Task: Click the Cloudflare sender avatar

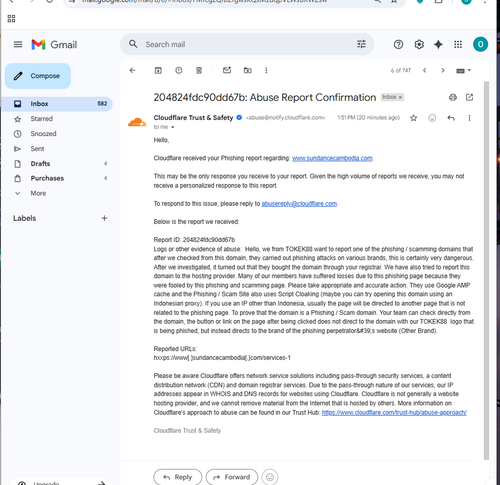Action: click(137, 122)
